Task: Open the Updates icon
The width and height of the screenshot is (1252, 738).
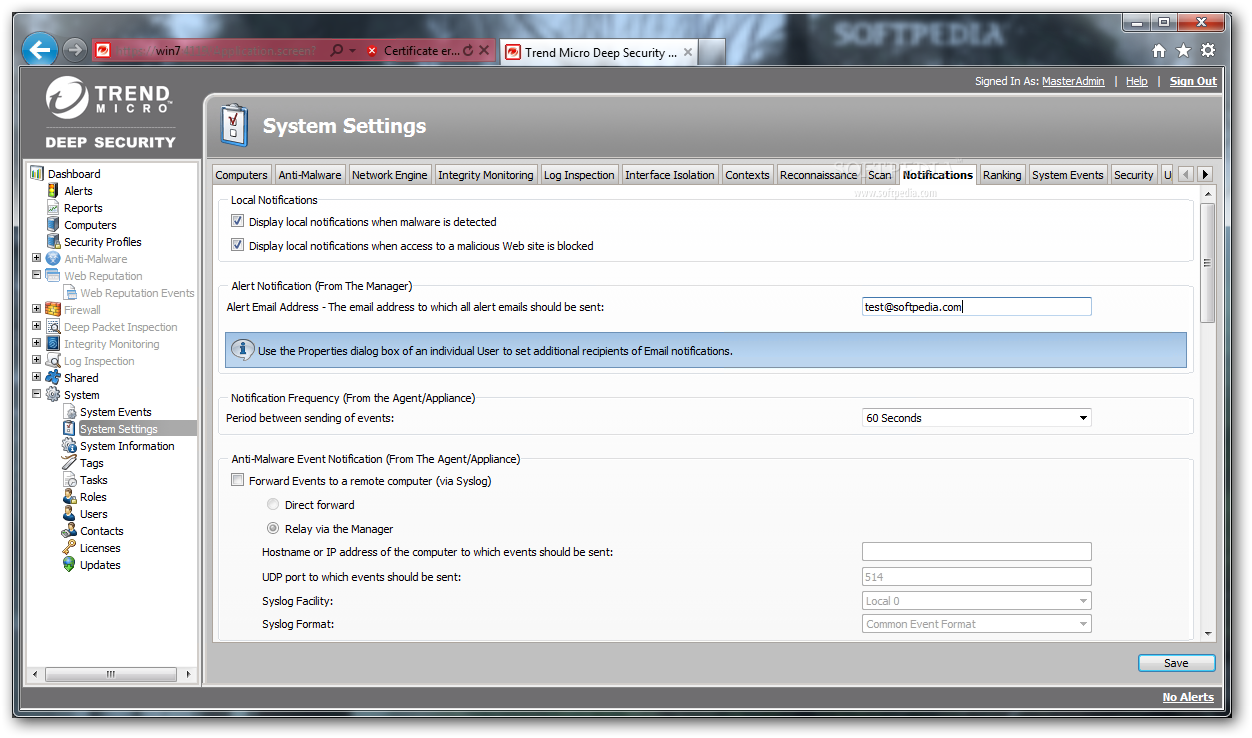Action: (x=69, y=565)
